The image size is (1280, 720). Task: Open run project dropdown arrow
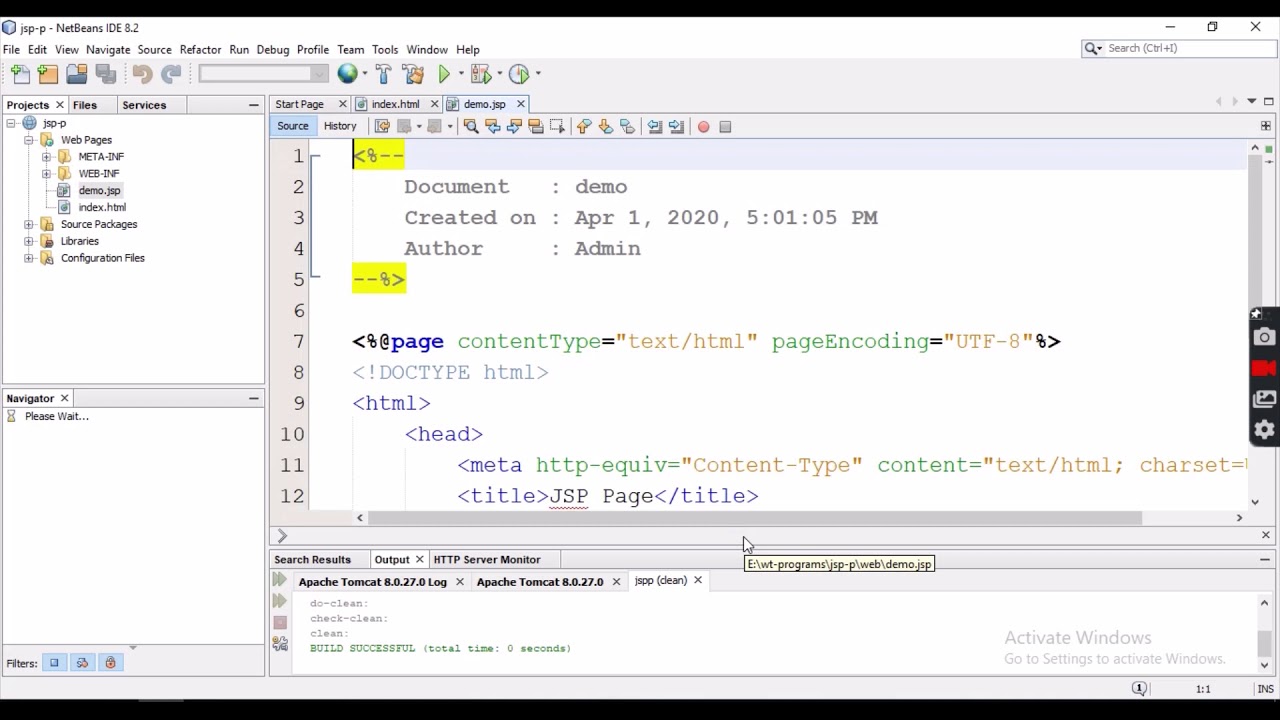(x=459, y=74)
